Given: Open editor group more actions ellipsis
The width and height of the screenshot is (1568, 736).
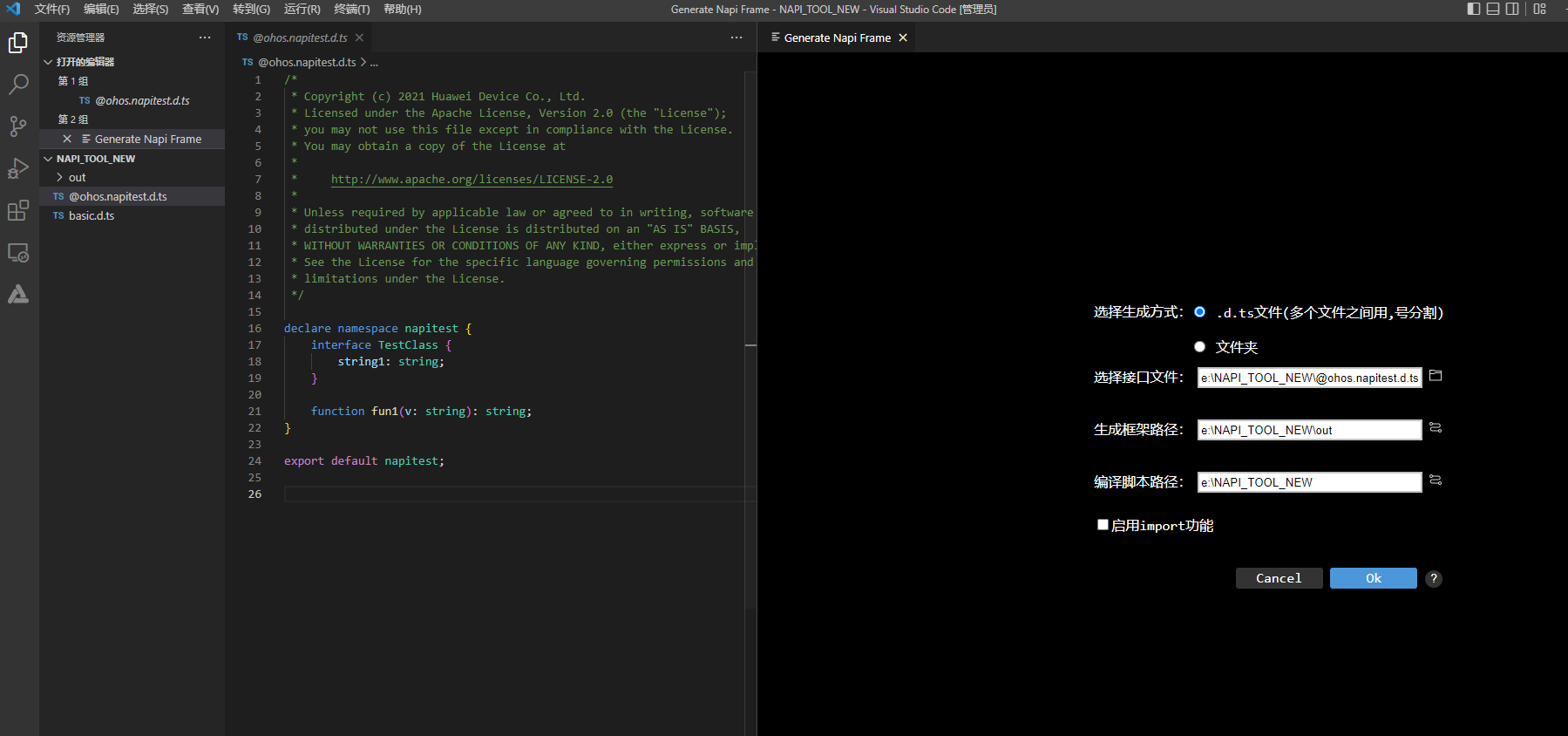Looking at the screenshot, I should 736,37.
